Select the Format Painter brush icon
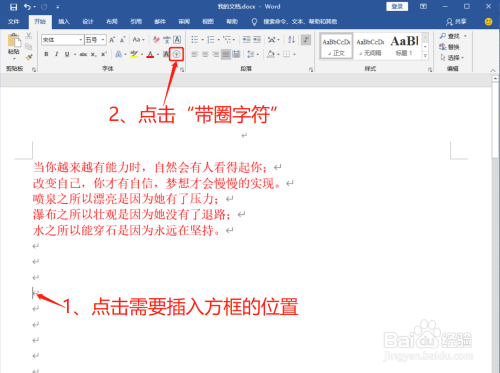This screenshot has width=500, height=373. click(29, 57)
